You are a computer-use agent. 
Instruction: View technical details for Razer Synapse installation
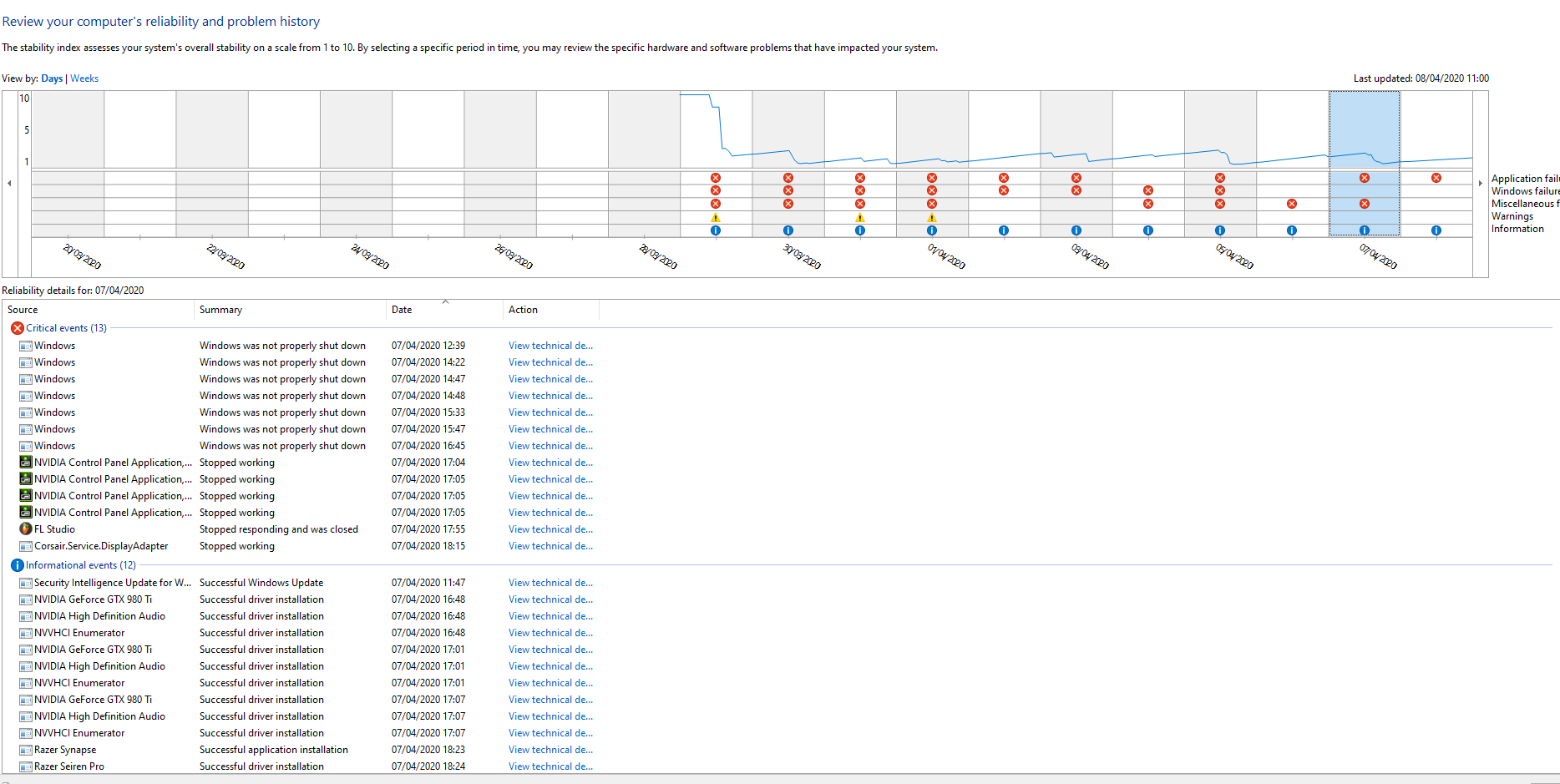[x=550, y=750]
